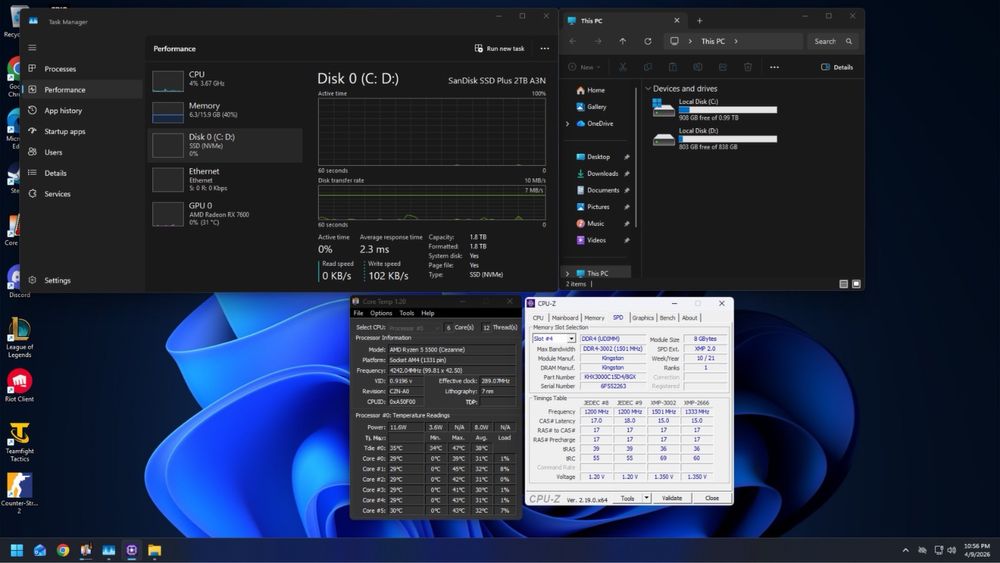Image resolution: width=1000 pixels, height=563 pixels.
Task: Expand chevron after This PC in address bar
Action: tap(736, 41)
